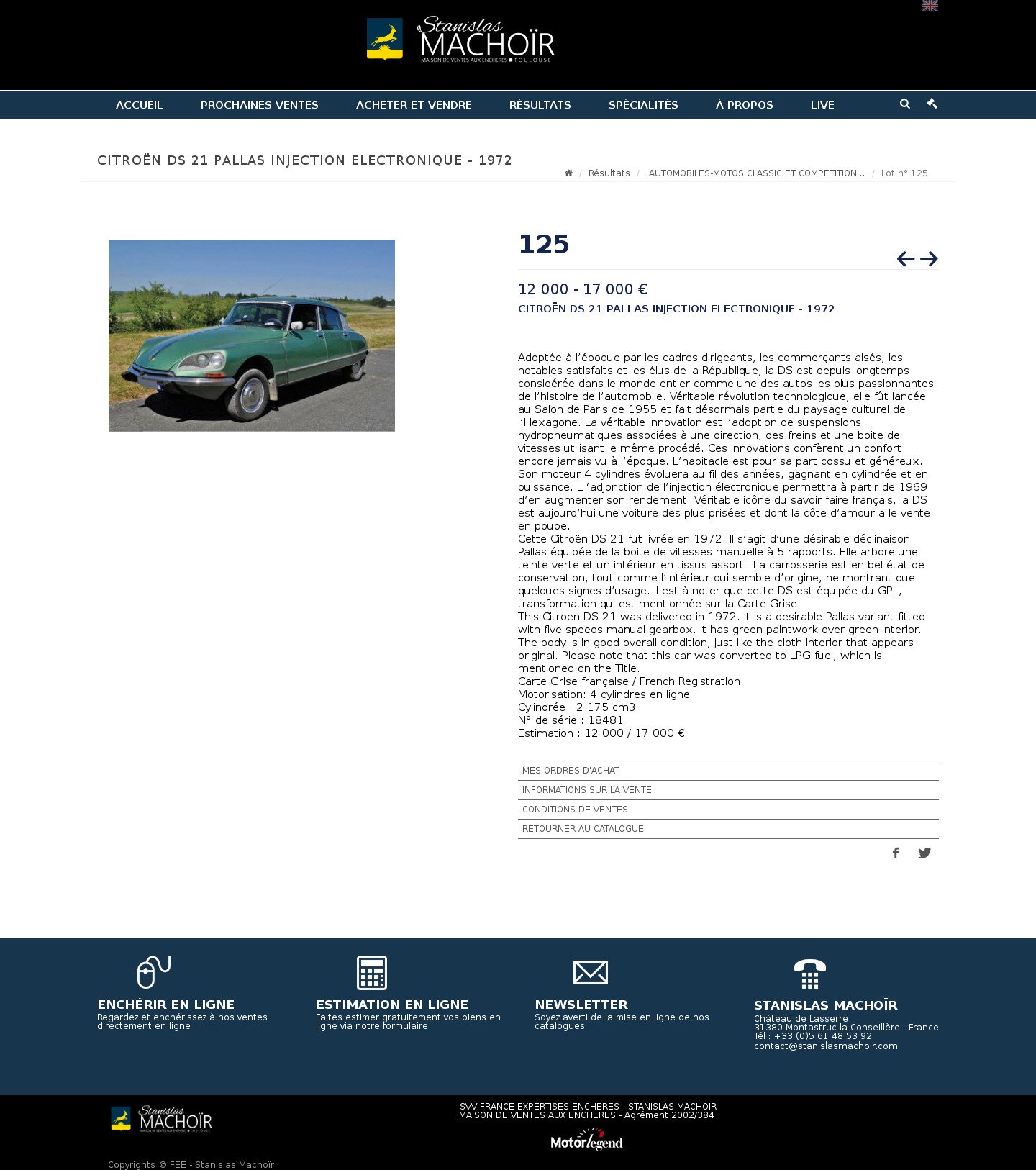The width and height of the screenshot is (1036, 1170).
Task: Open the MotorLegend logo link
Action: click(x=587, y=1140)
